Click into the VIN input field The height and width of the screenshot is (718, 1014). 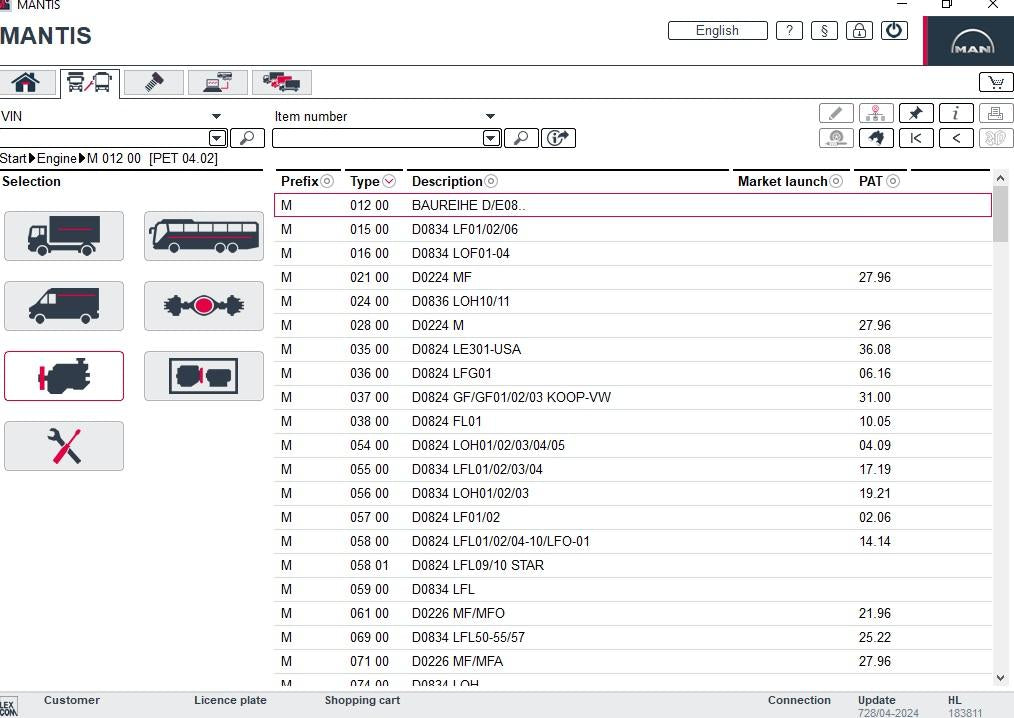tap(105, 138)
